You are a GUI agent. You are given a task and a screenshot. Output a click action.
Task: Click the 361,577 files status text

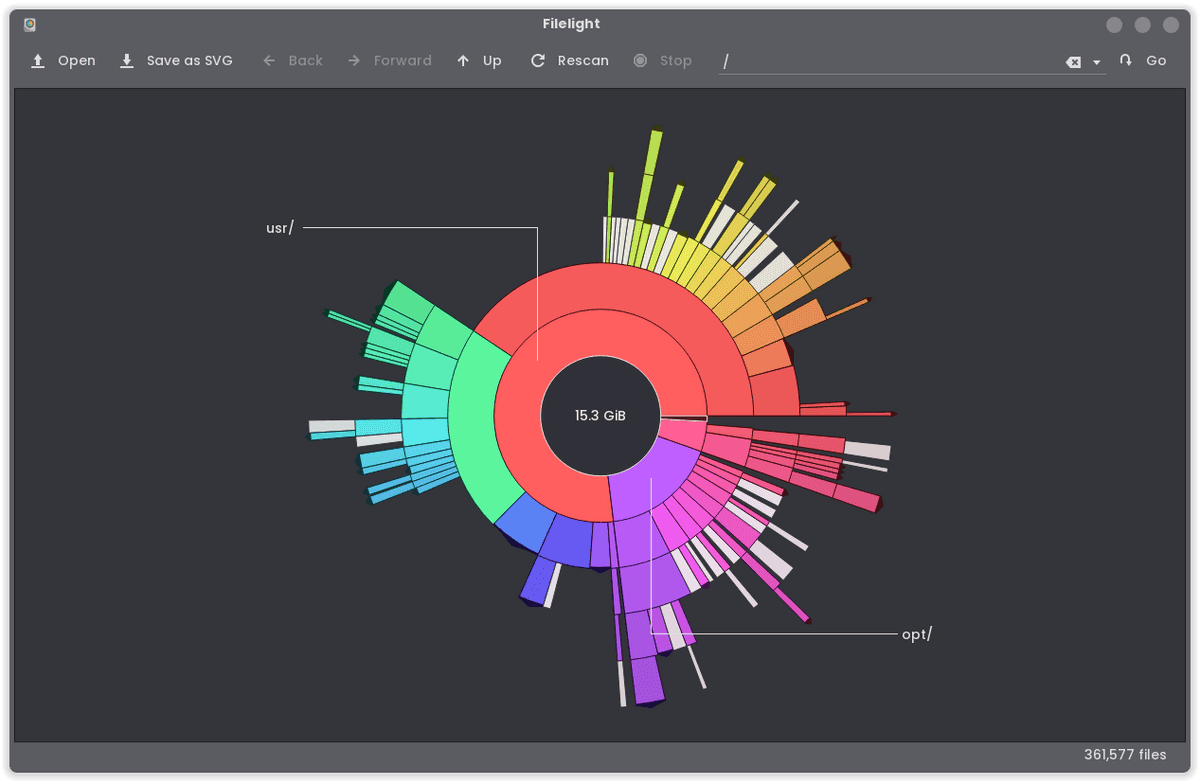[x=1125, y=755]
